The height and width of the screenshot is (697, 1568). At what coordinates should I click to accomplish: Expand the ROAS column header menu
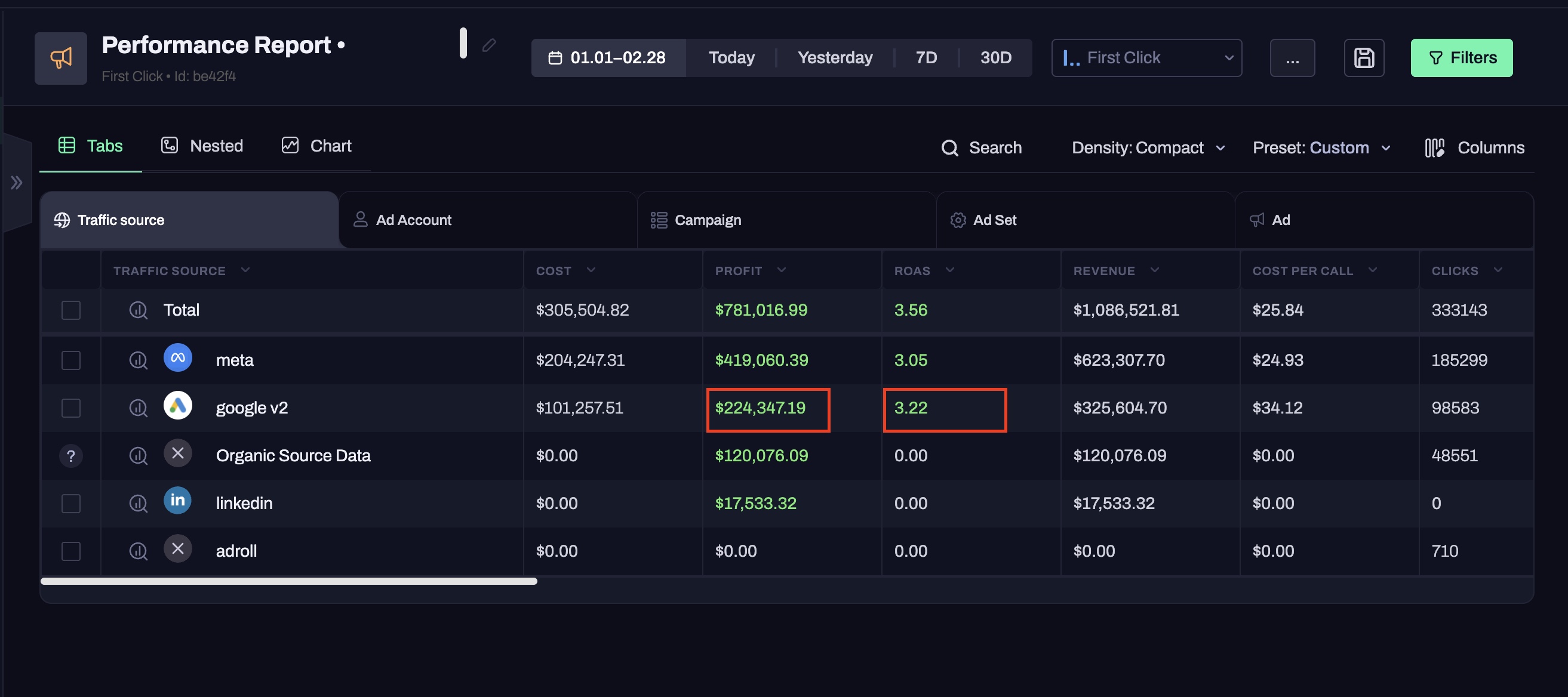tap(949, 270)
